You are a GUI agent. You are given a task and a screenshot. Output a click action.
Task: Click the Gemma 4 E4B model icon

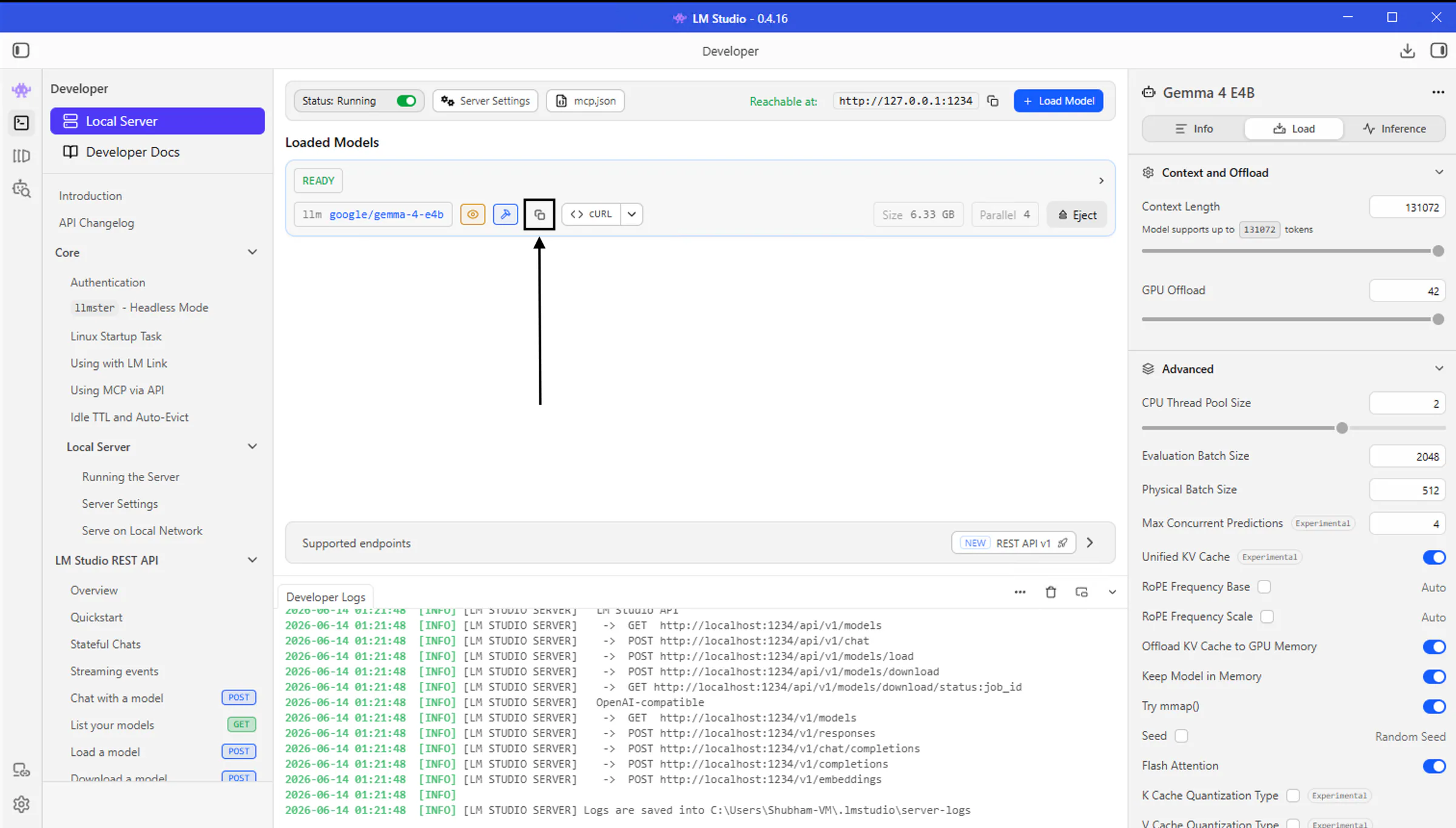point(1148,92)
